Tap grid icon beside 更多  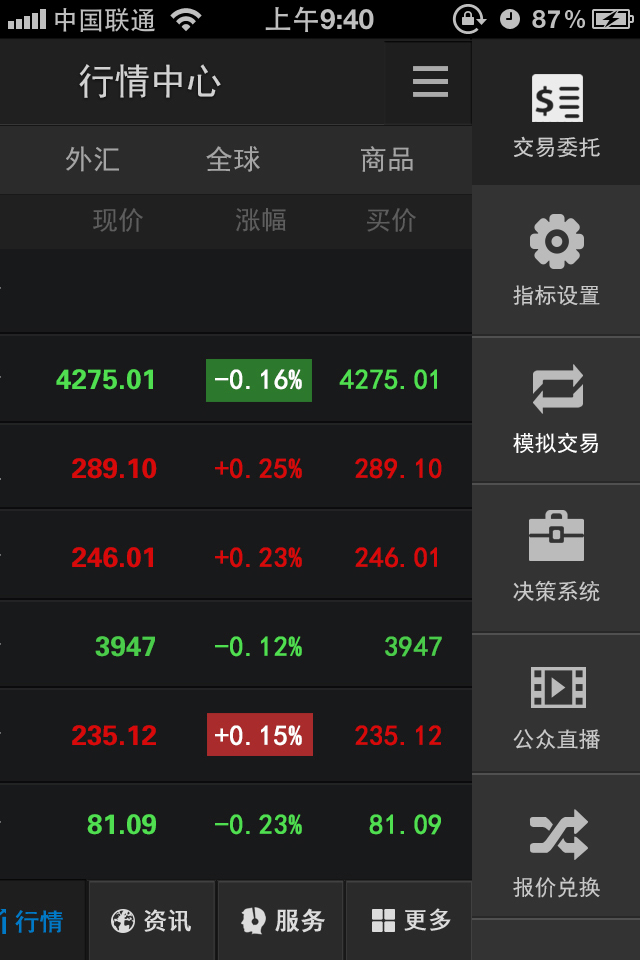pyautogui.click(x=383, y=921)
